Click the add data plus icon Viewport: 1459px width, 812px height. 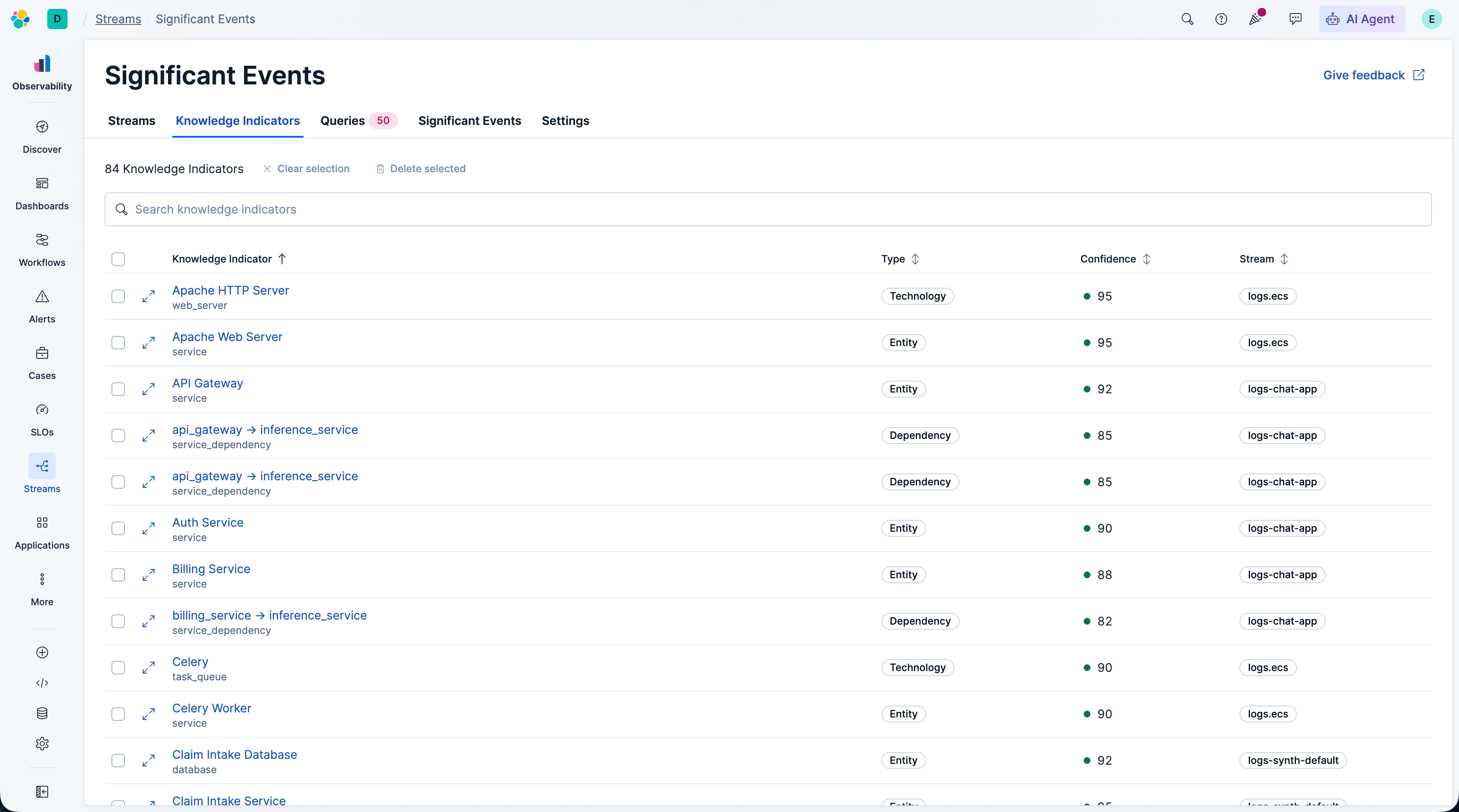click(42, 652)
